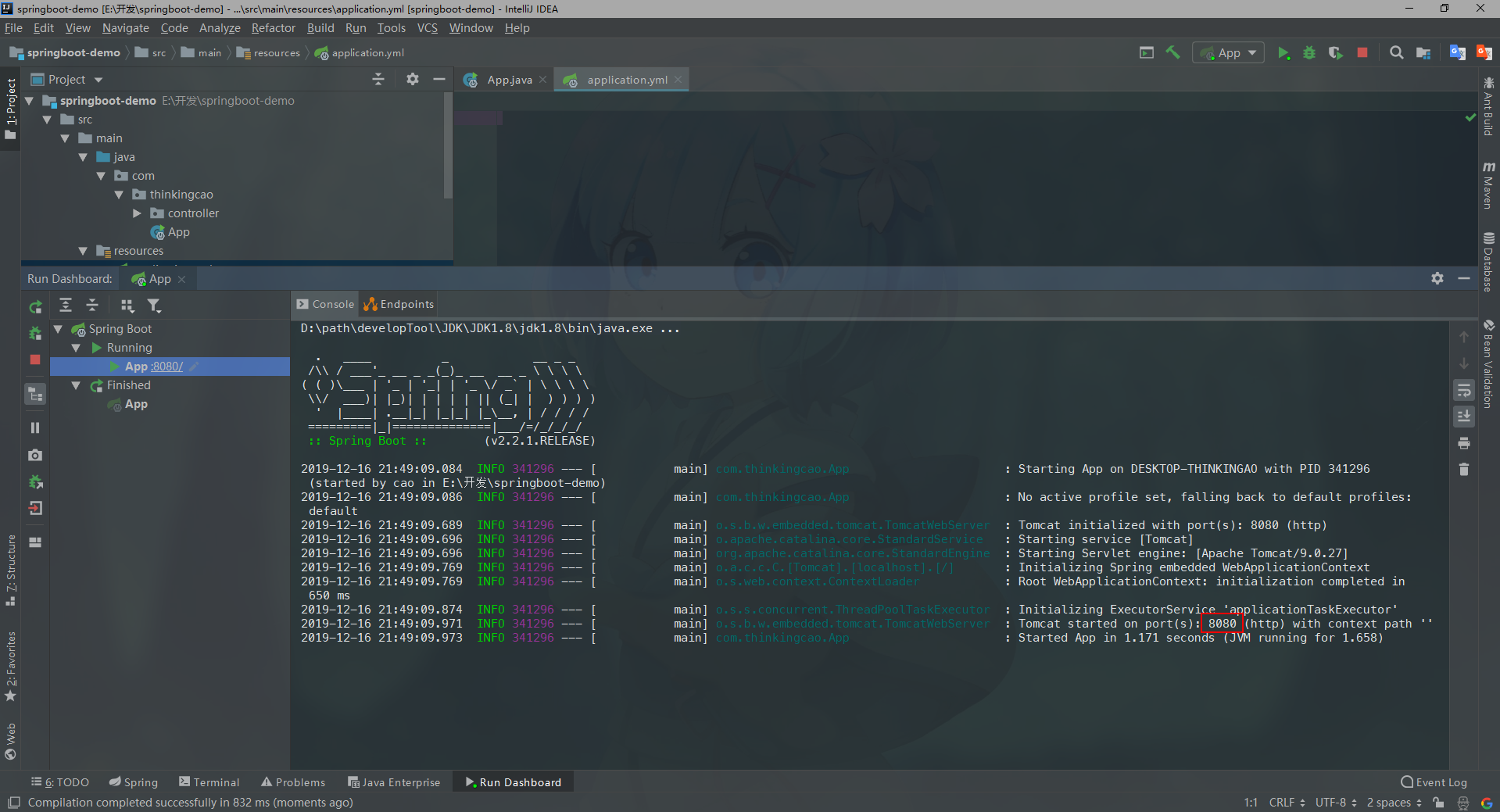Expand all nodes in Run Dashboard tree
This screenshot has width=1500, height=812.
tap(66, 305)
